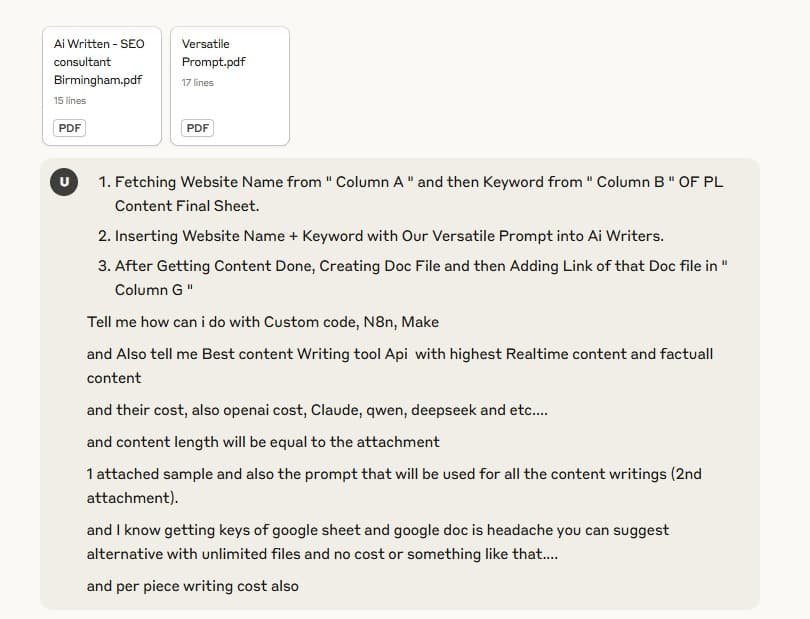
Task: Select list item two about Inserting Website Name
Action: (381, 236)
